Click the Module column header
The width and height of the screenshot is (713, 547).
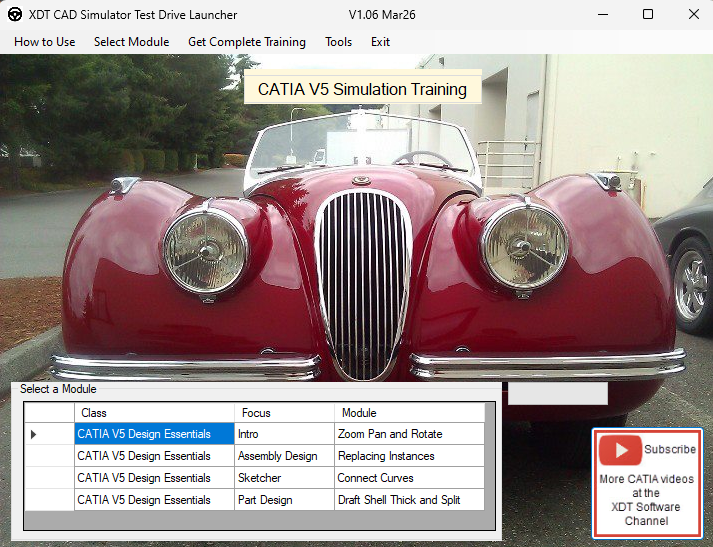tap(409, 413)
